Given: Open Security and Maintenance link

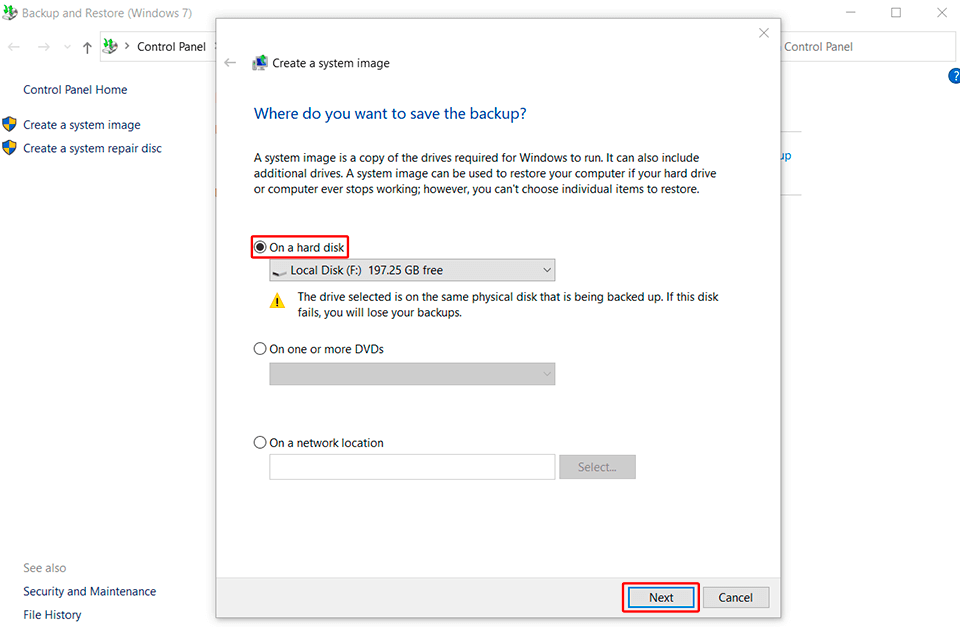Looking at the screenshot, I should pos(89,591).
